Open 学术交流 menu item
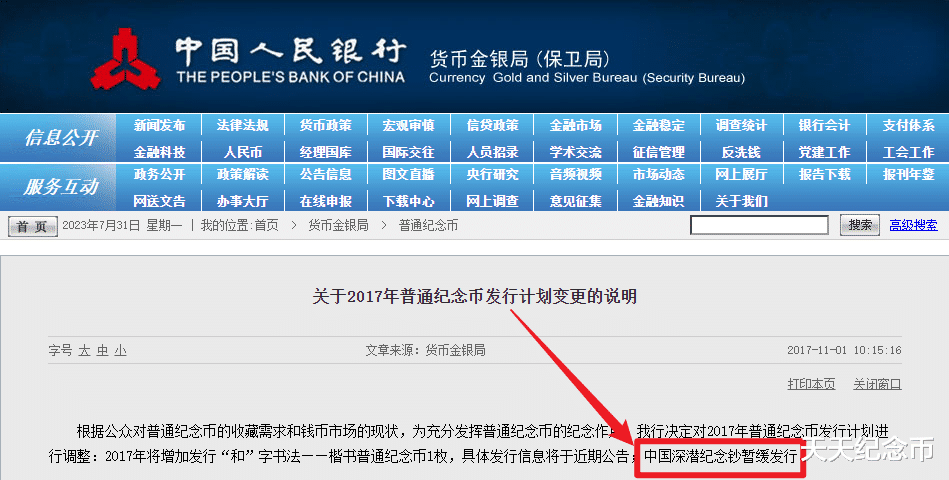Image resolution: width=949 pixels, height=480 pixels. [575, 152]
